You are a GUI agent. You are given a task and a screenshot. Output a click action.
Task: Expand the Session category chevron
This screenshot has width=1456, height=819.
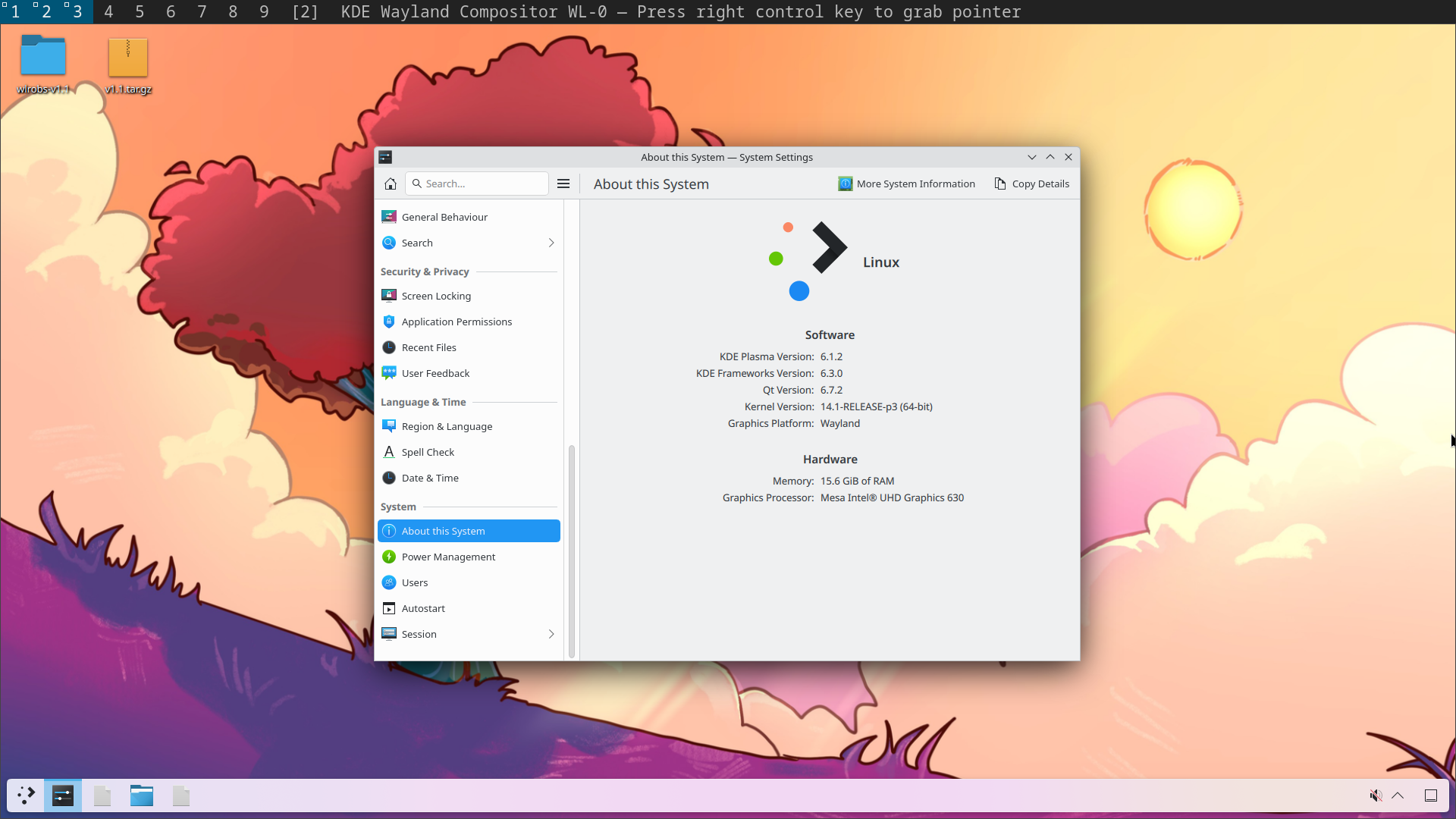pyautogui.click(x=551, y=634)
